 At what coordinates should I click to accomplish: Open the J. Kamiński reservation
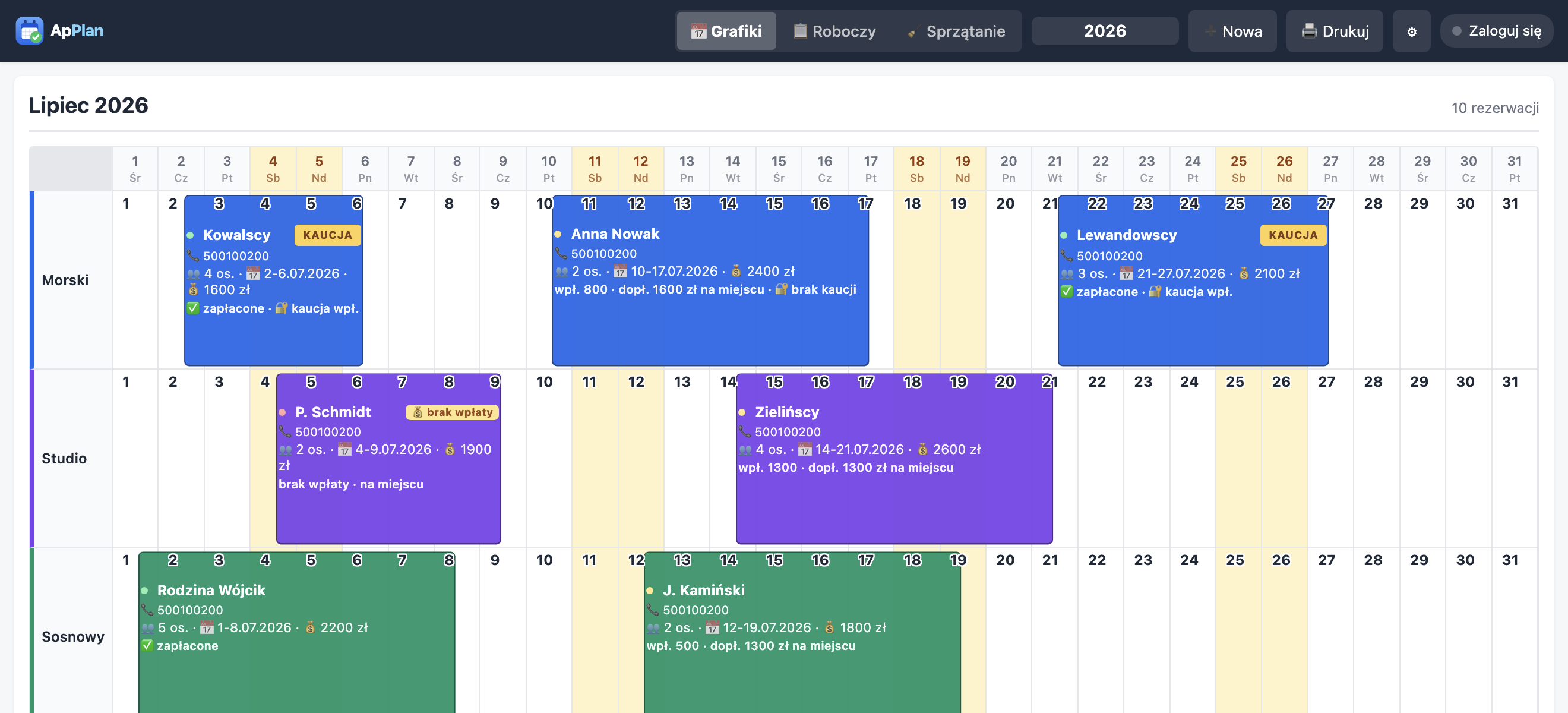click(802, 632)
